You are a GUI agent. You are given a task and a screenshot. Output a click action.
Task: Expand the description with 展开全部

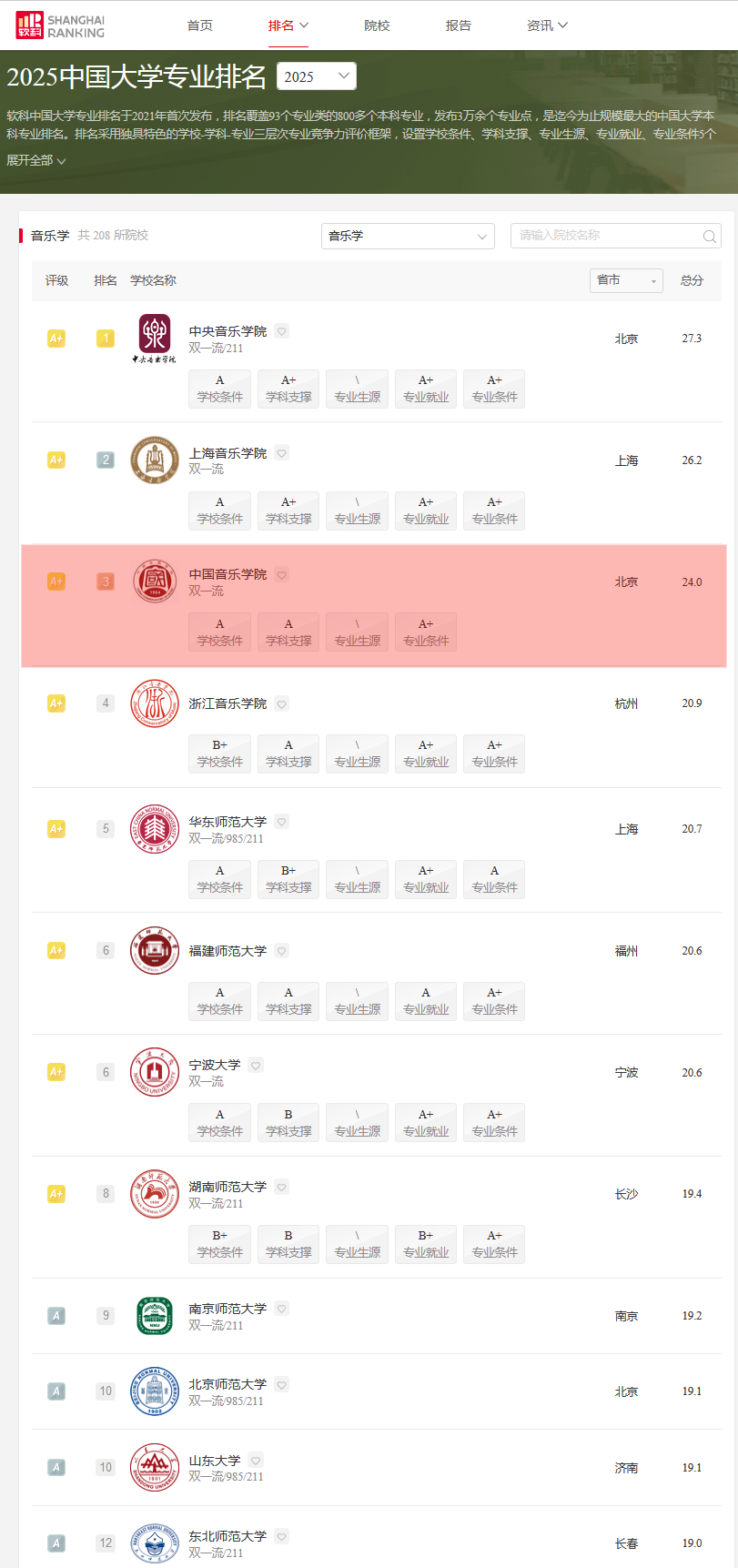(x=36, y=161)
